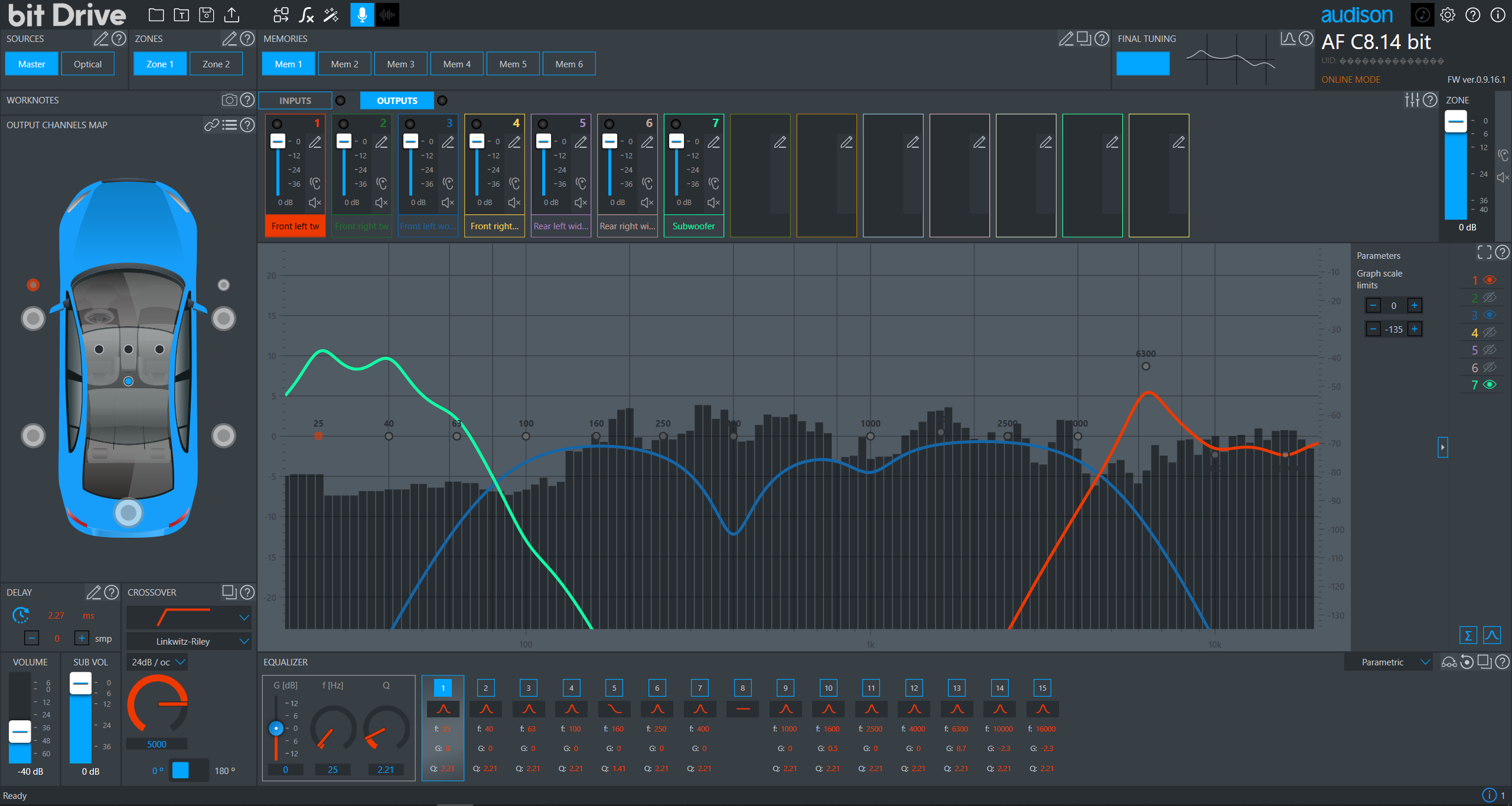Edit sources with pencil icon
The image size is (1512, 806).
(x=102, y=39)
